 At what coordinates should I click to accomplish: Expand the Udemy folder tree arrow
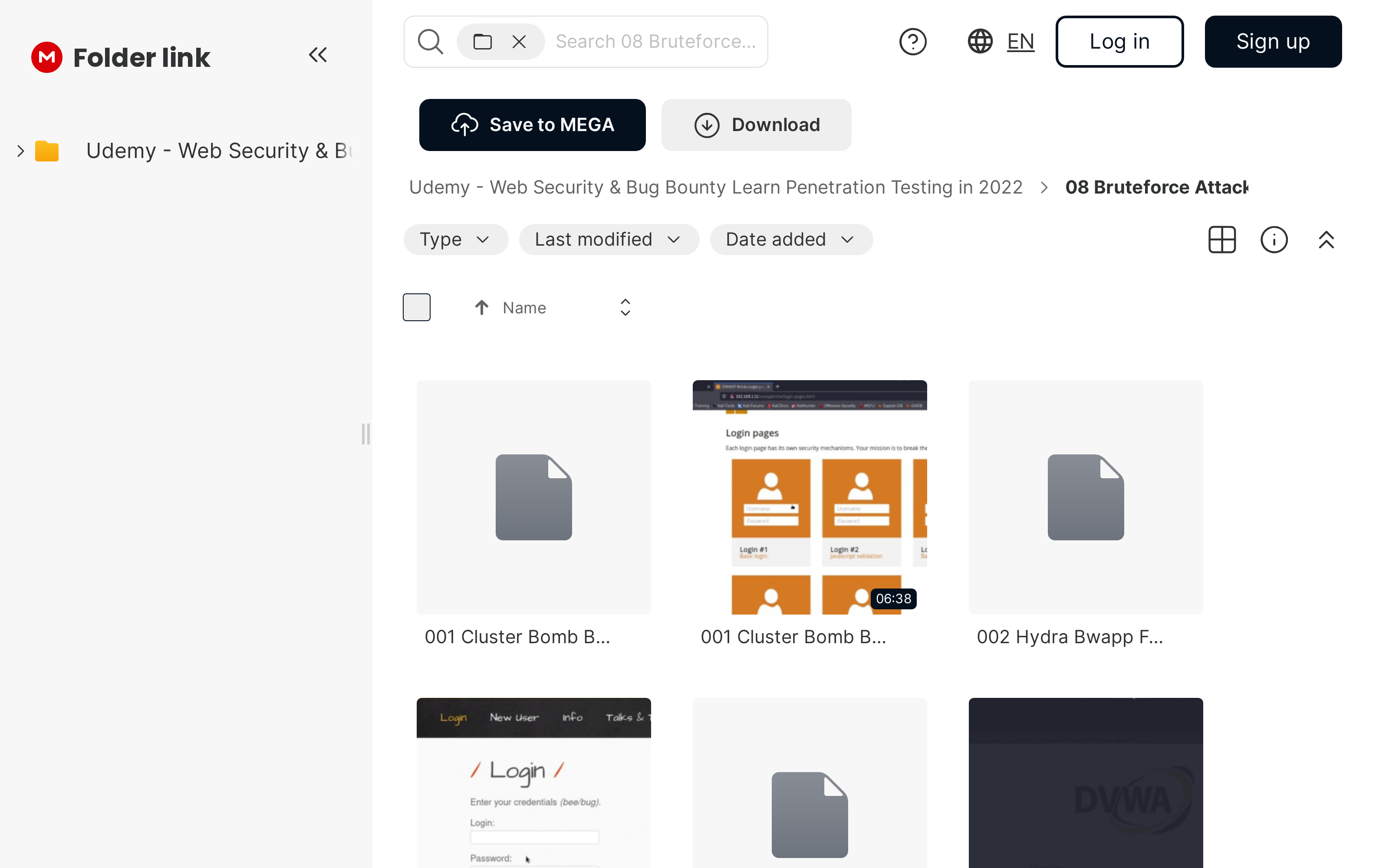[x=21, y=151]
